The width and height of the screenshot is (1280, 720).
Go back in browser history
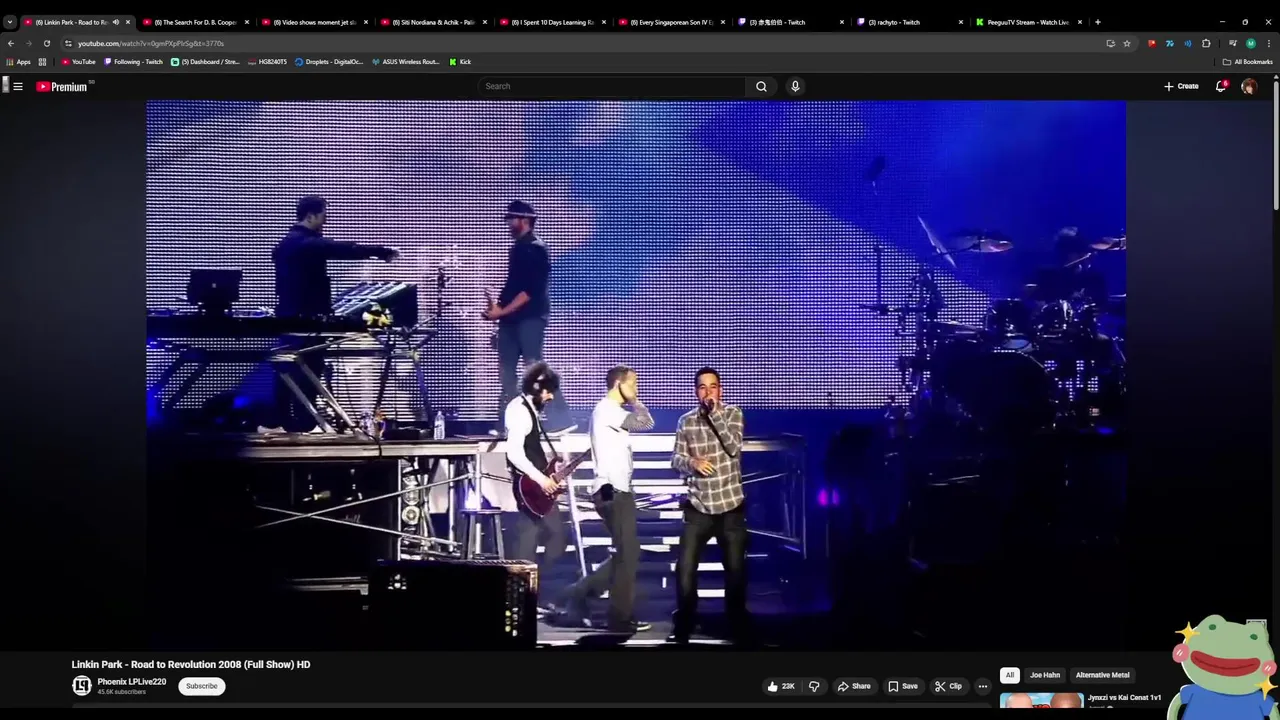(11, 43)
